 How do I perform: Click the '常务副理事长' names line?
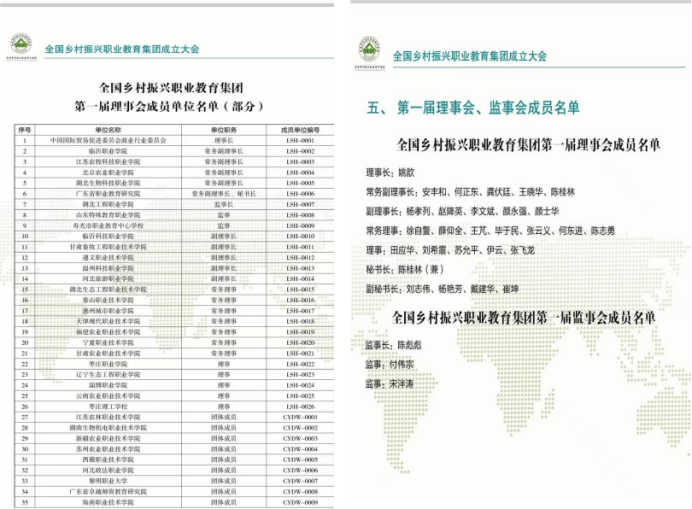pyautogui.click(x=470, y=192)
